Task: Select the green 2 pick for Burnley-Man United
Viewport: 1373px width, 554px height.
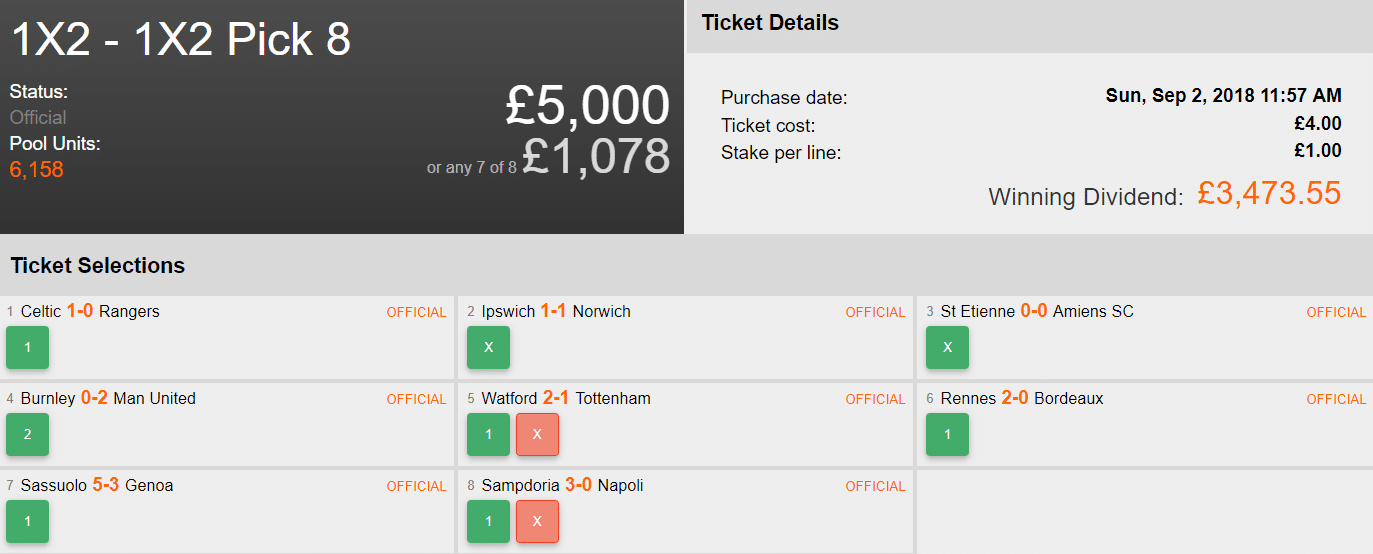Action: click(27, 434)
